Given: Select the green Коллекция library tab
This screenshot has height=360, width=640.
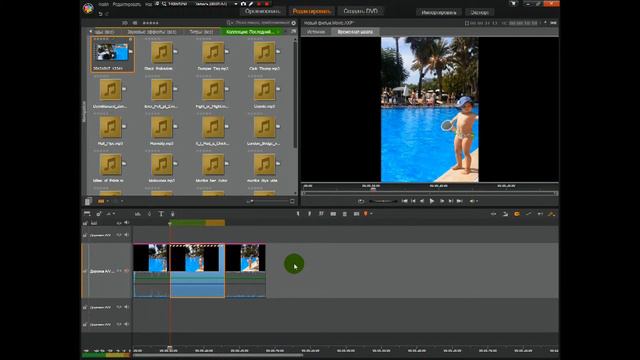Looking at the screenshot, I should pyautogui.click(x=251, y=32).
